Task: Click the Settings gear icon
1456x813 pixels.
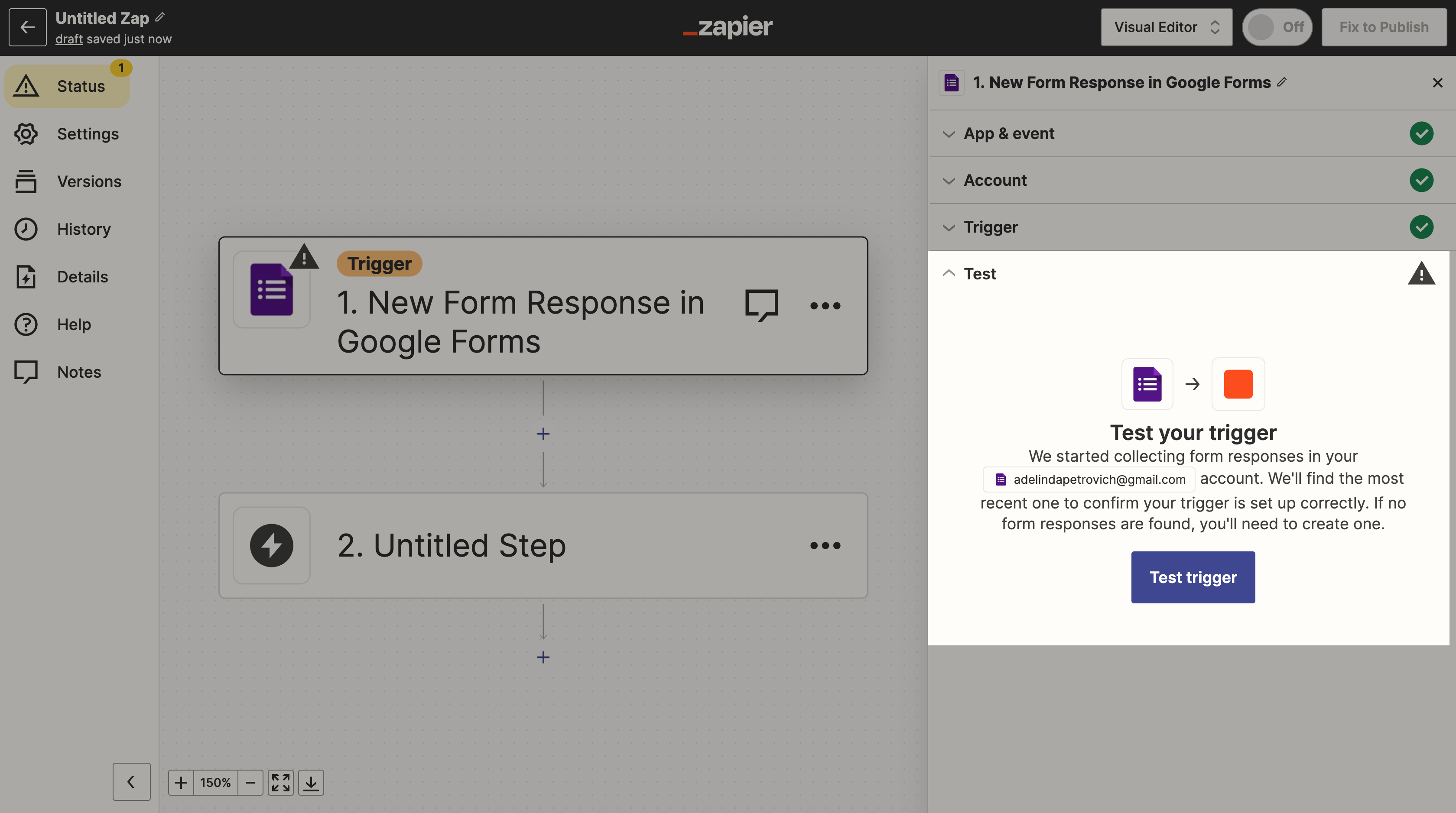Action: tap(26, 134)
